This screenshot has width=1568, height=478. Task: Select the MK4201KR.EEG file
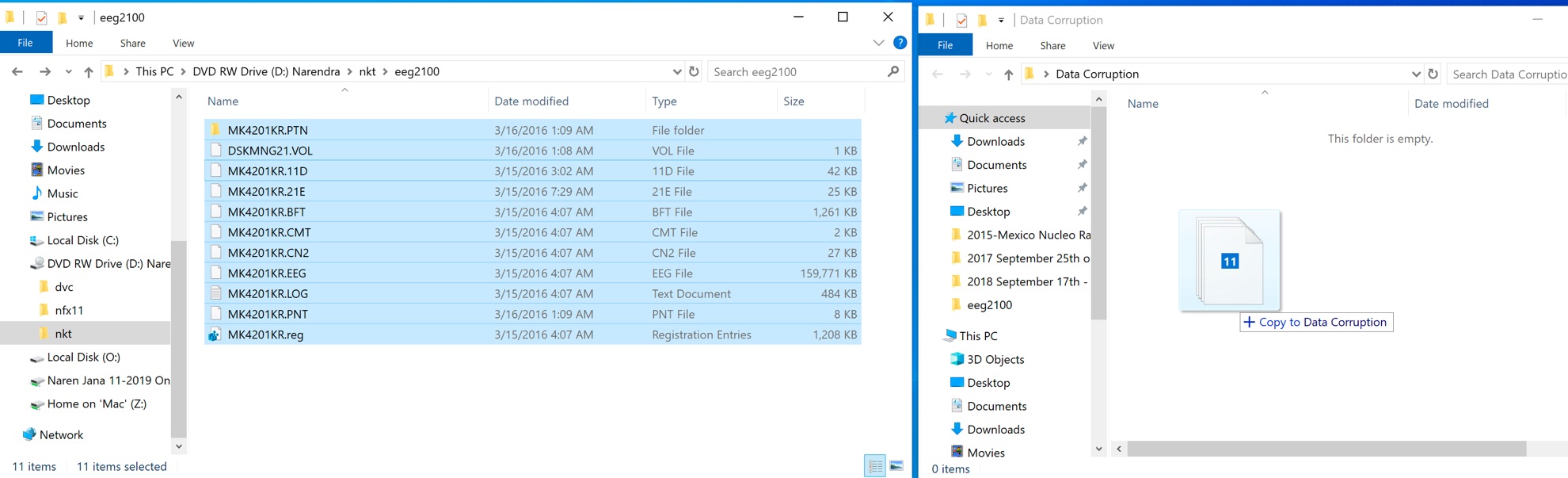click(266, 273)
